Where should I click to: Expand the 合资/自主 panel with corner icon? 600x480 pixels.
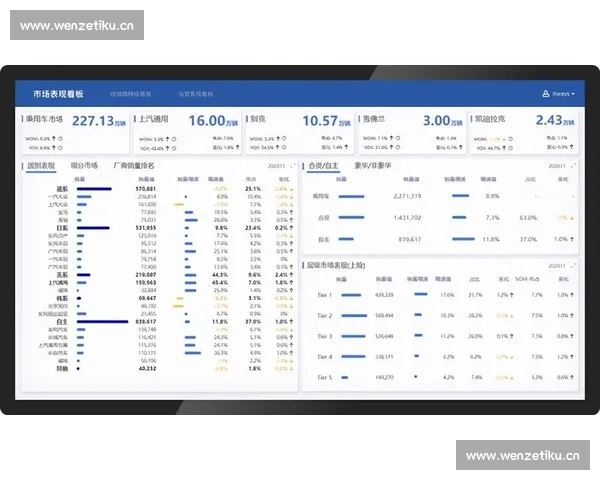[x=572, y=166]
